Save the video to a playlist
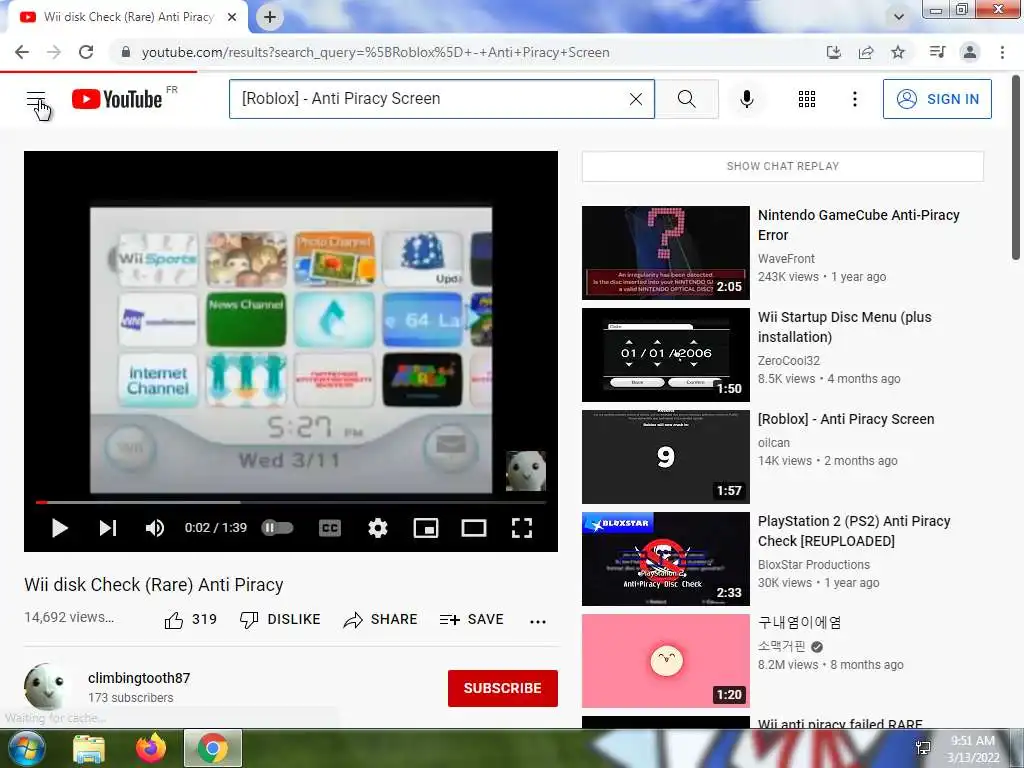The width and height of the screenshot is (1024, 768). 472,620
